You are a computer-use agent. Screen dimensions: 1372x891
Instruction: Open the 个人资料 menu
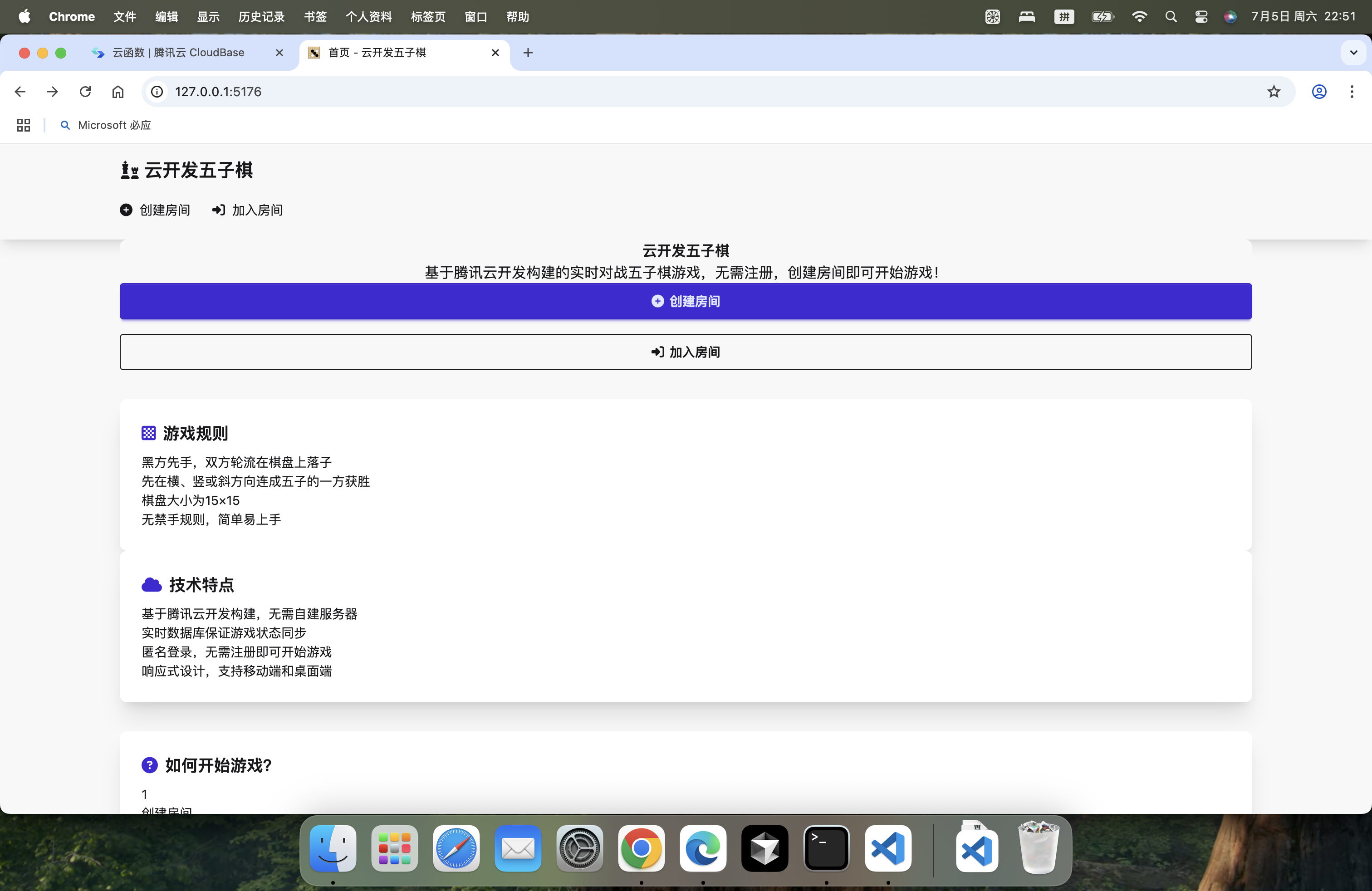tap(369, 17)
